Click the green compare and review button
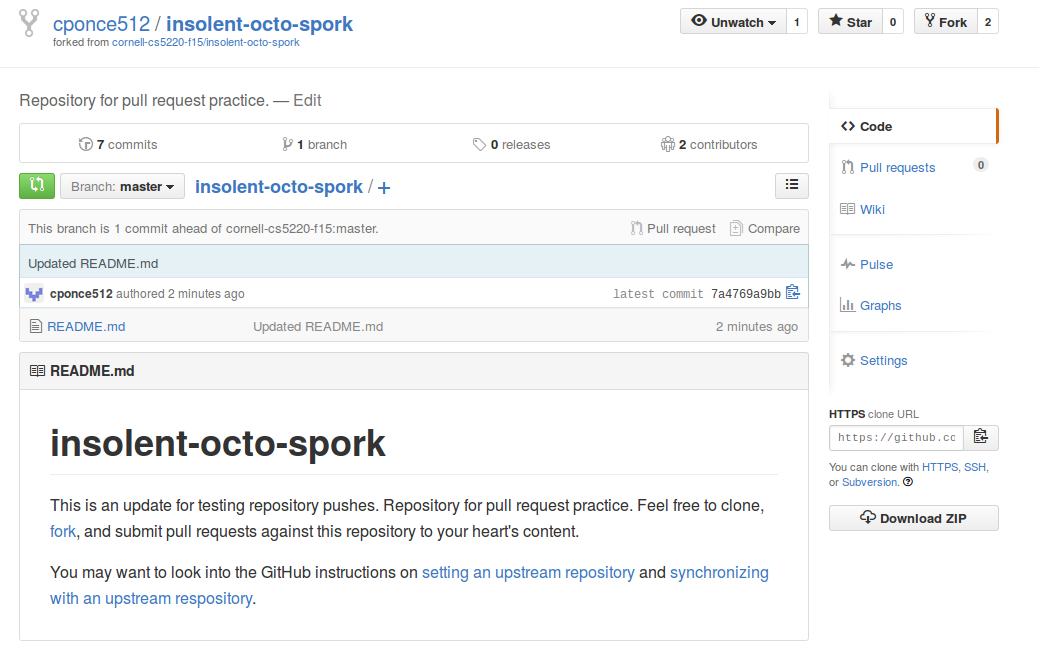Screen dimensions: 1039x664 point(37,186)
